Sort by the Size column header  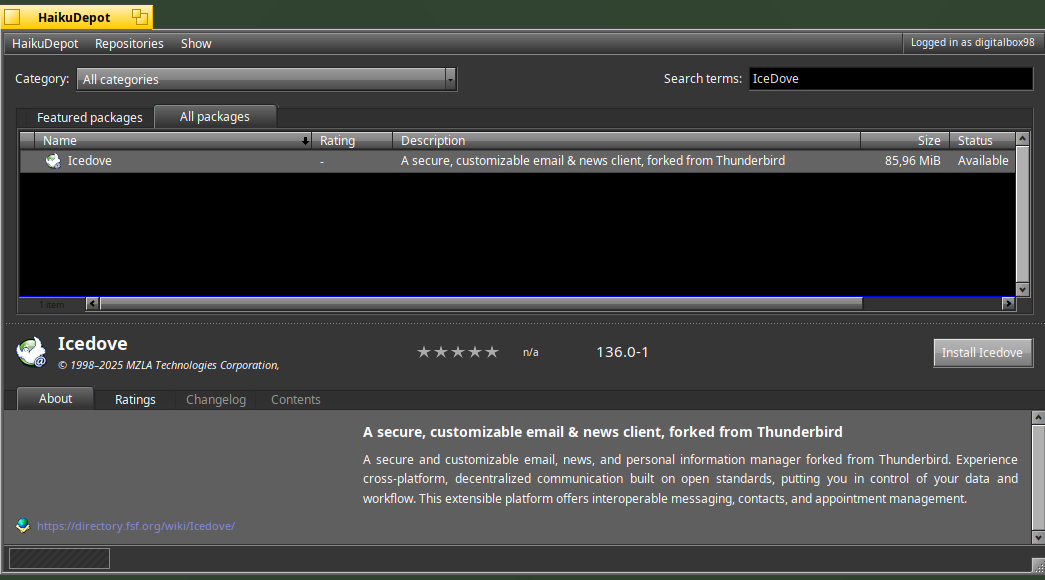[x=905, y=141]
